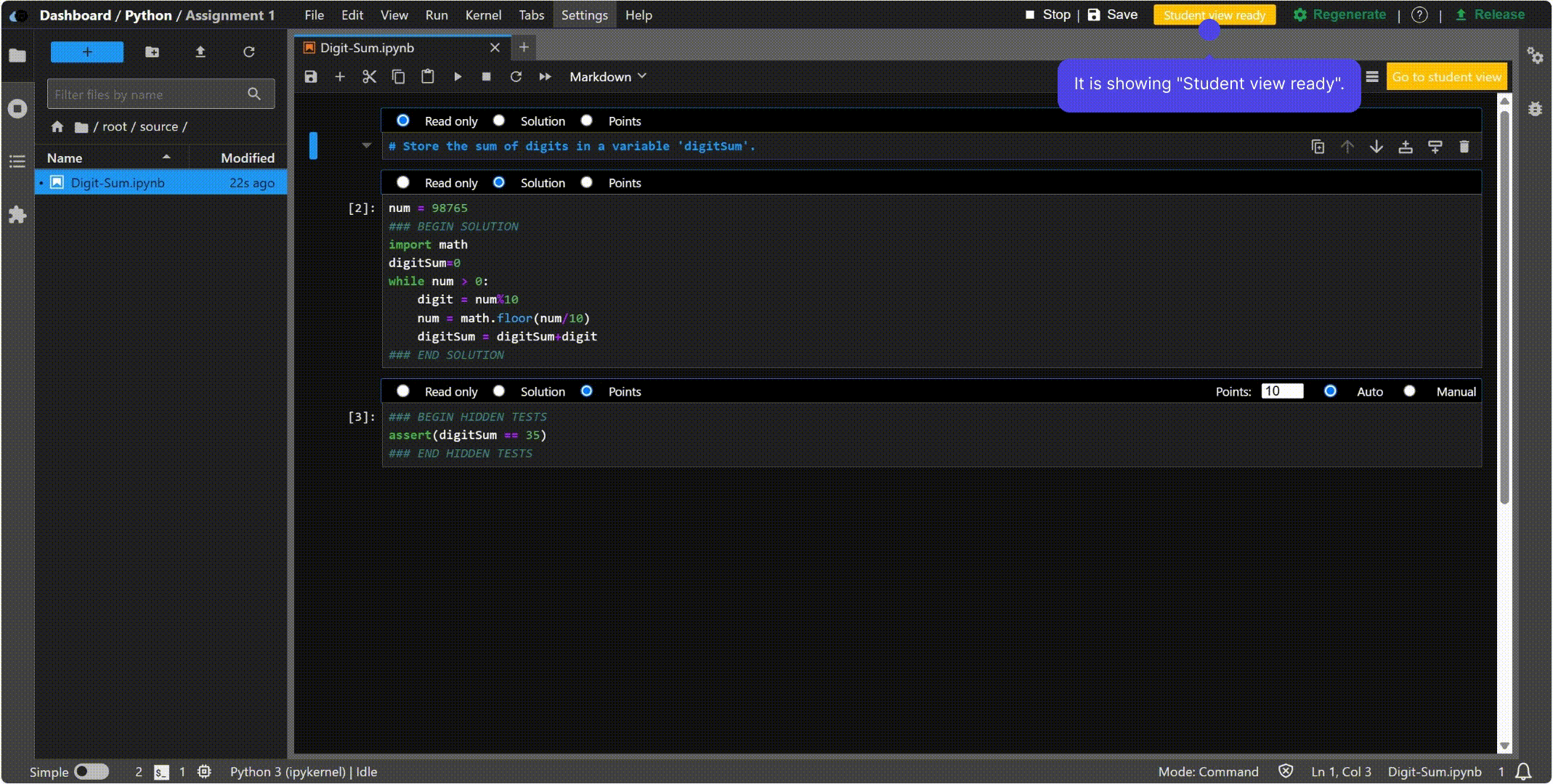Save notebook with the floppy disk icon

[311, 77]
